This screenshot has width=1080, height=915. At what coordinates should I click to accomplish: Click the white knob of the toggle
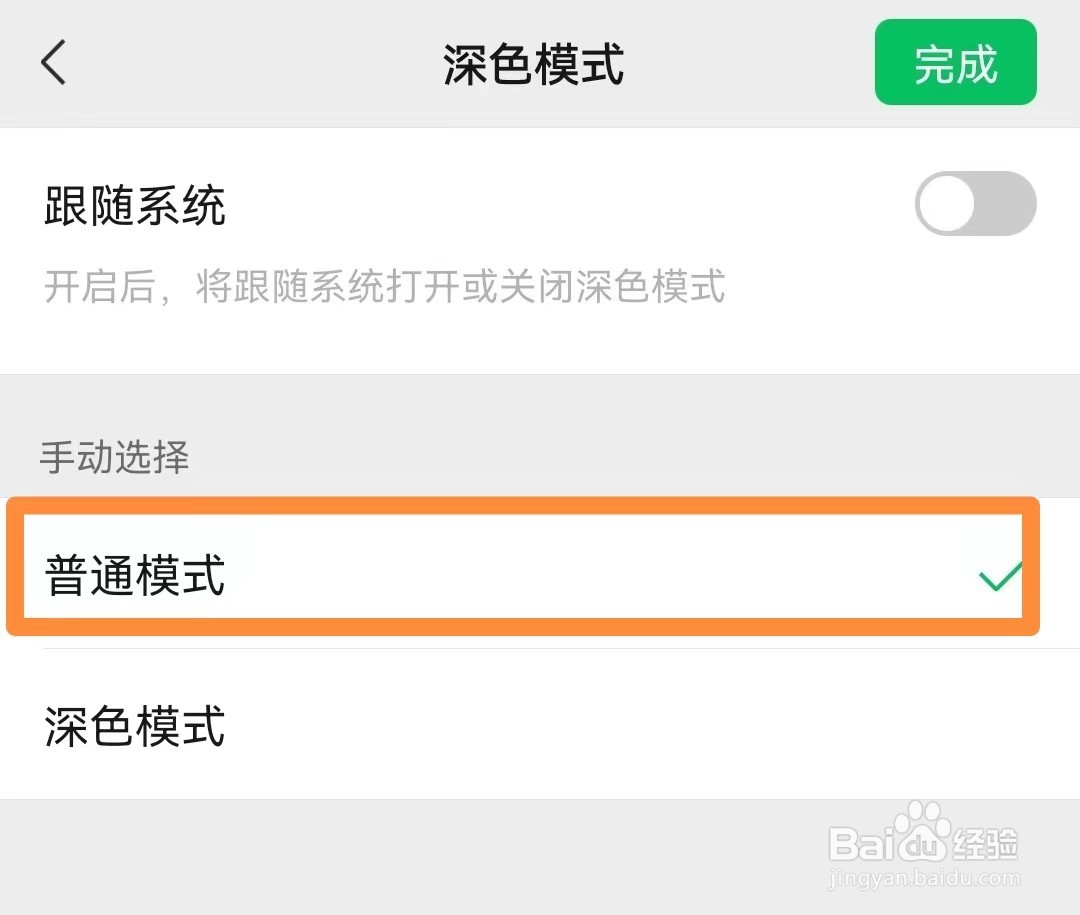(946, 204)
